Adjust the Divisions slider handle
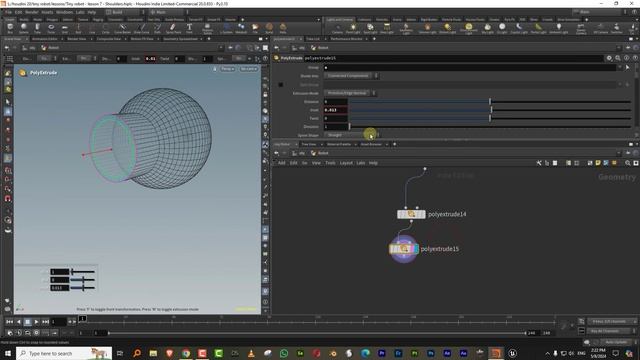Image resolution: width=640 pixels, height=360 pixels. 349,127
